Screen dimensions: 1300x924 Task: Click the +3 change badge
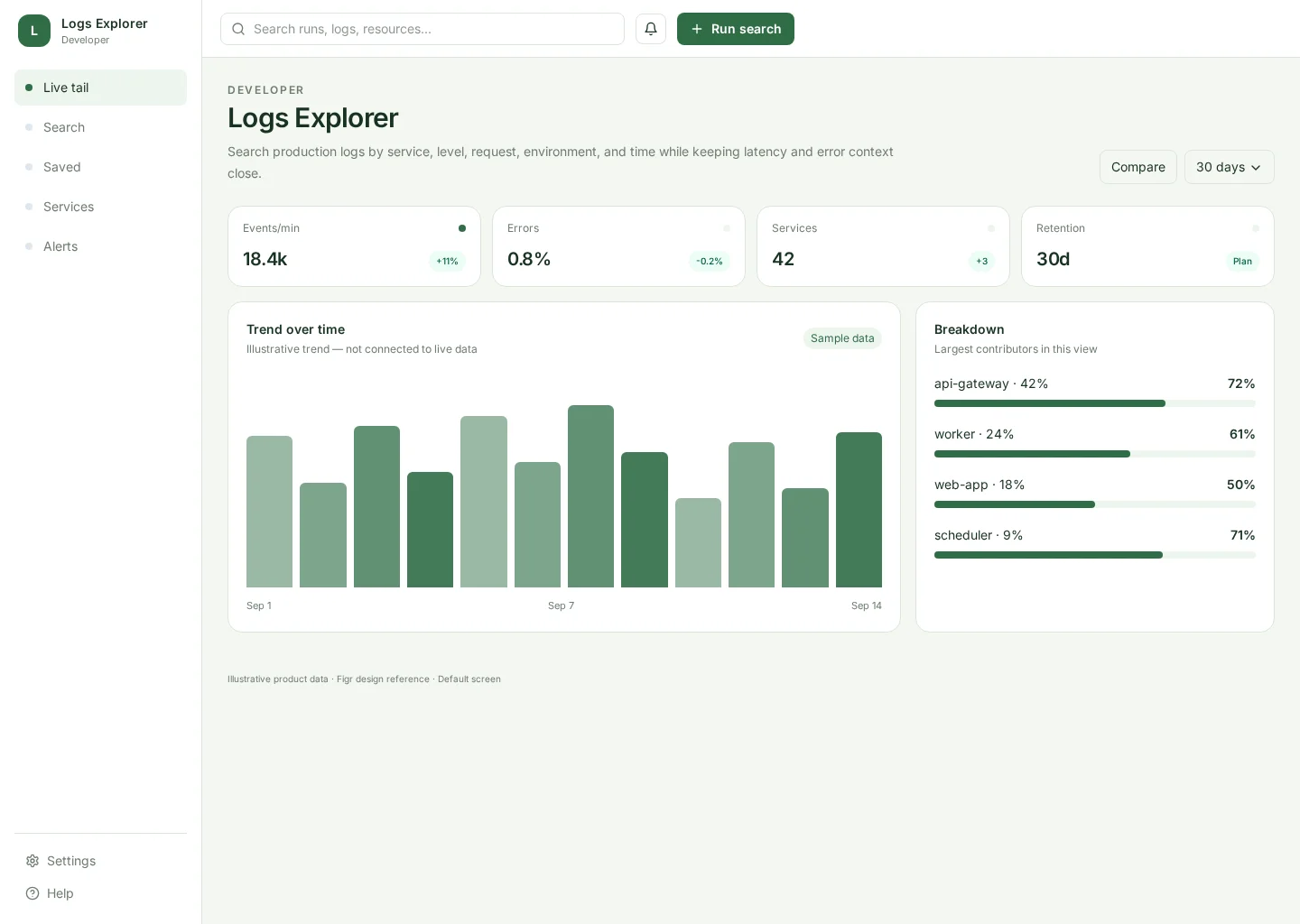(981, 262)
